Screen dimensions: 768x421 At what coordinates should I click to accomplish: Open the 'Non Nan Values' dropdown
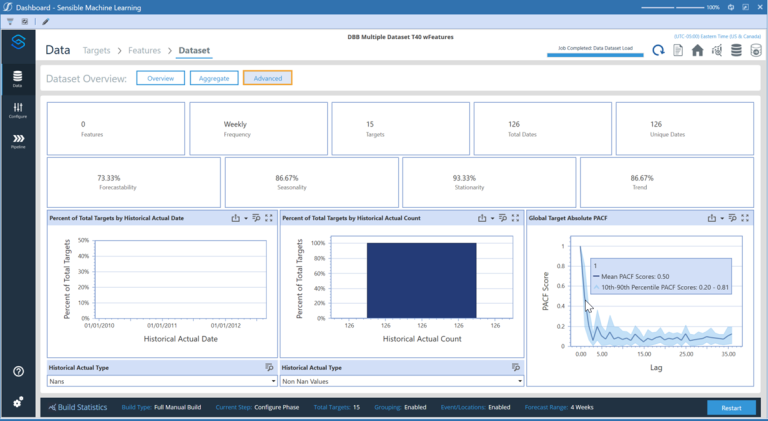tap(401, 381)
